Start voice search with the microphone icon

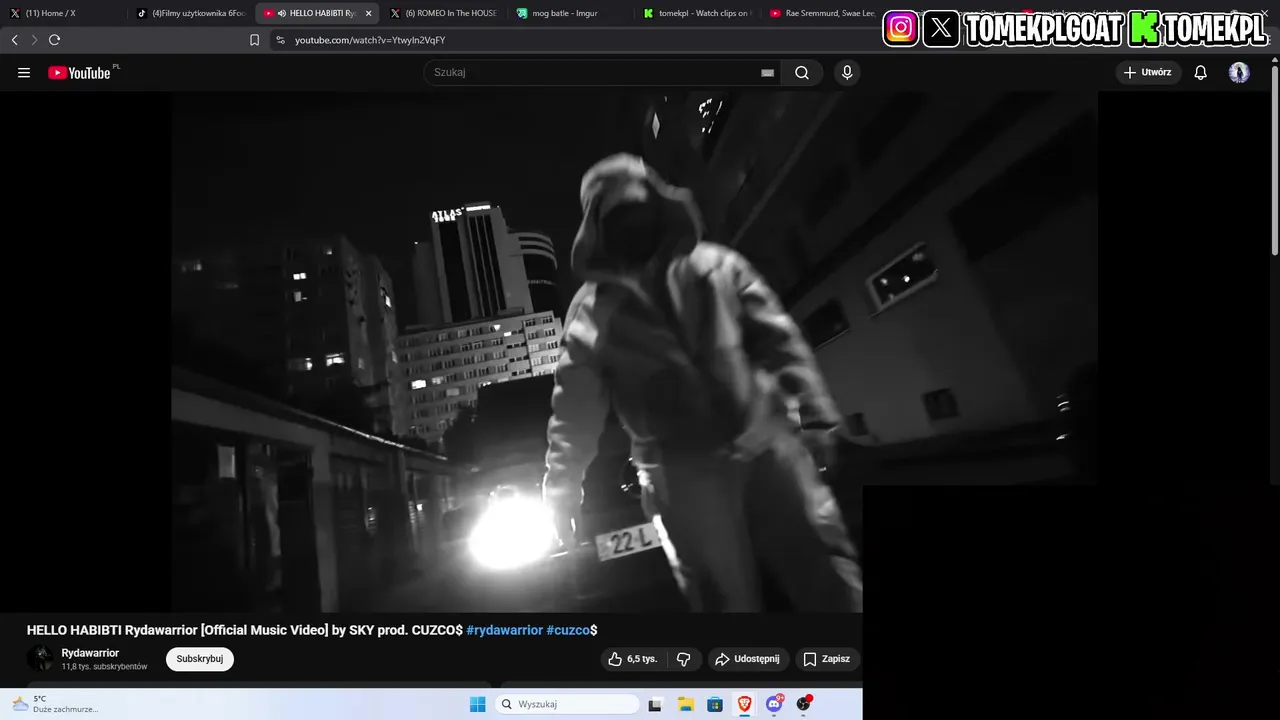click(x=847, y=72)
